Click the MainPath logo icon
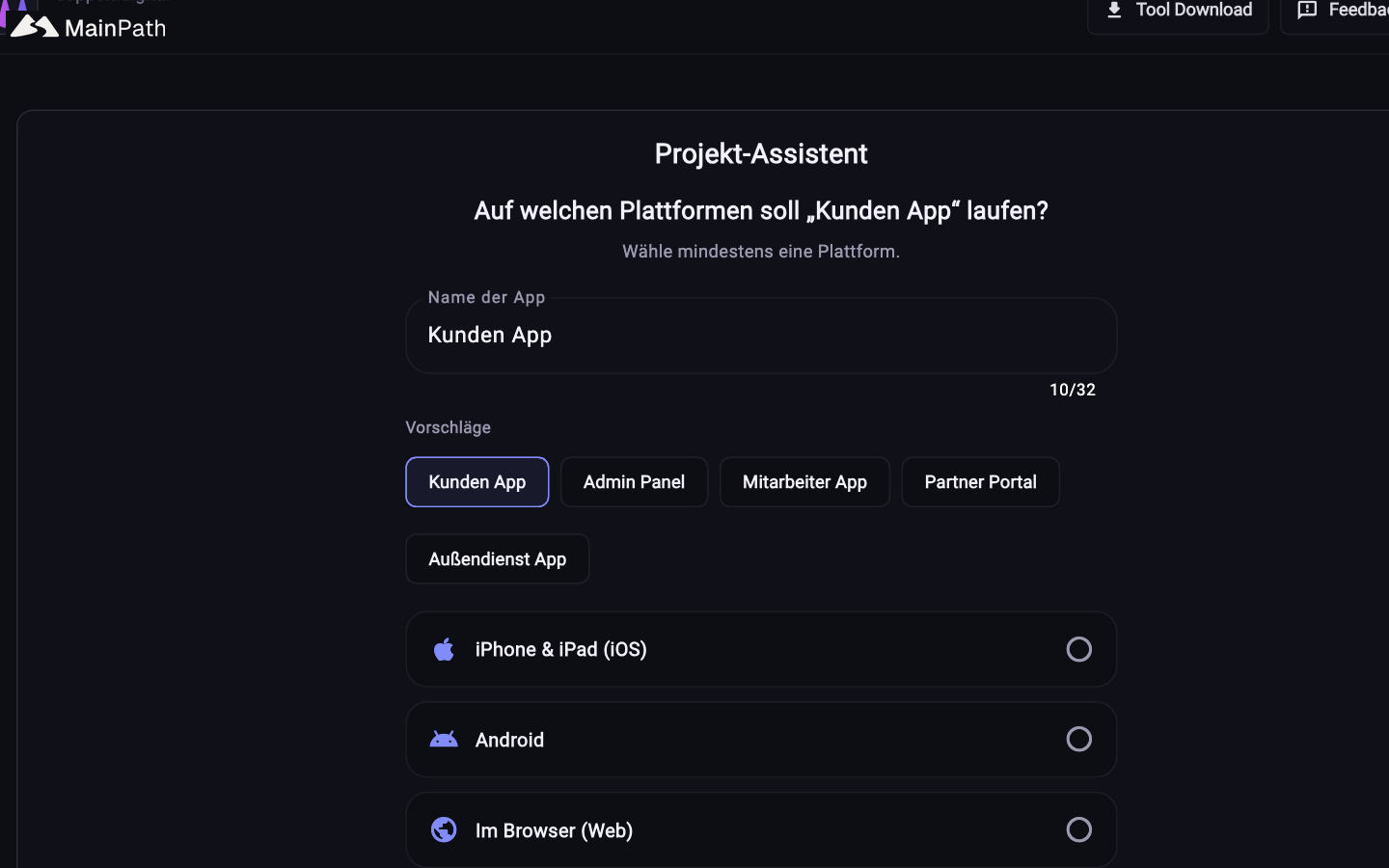1389x868 pixels. click(35, 26)
